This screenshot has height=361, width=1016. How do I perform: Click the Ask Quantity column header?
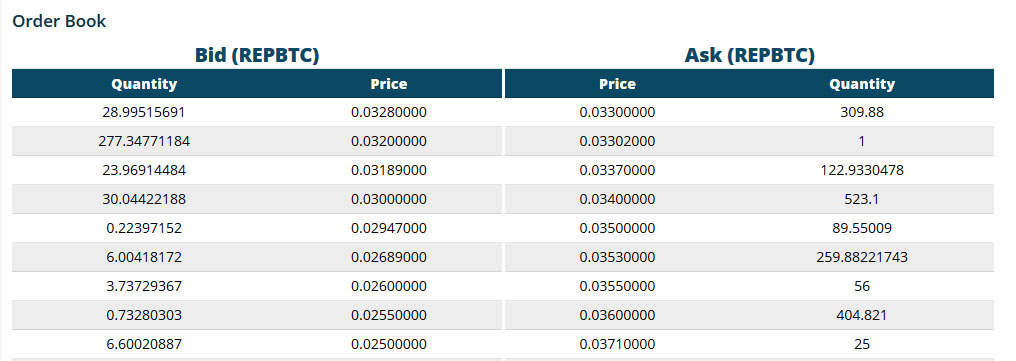(x=862, y=84)
